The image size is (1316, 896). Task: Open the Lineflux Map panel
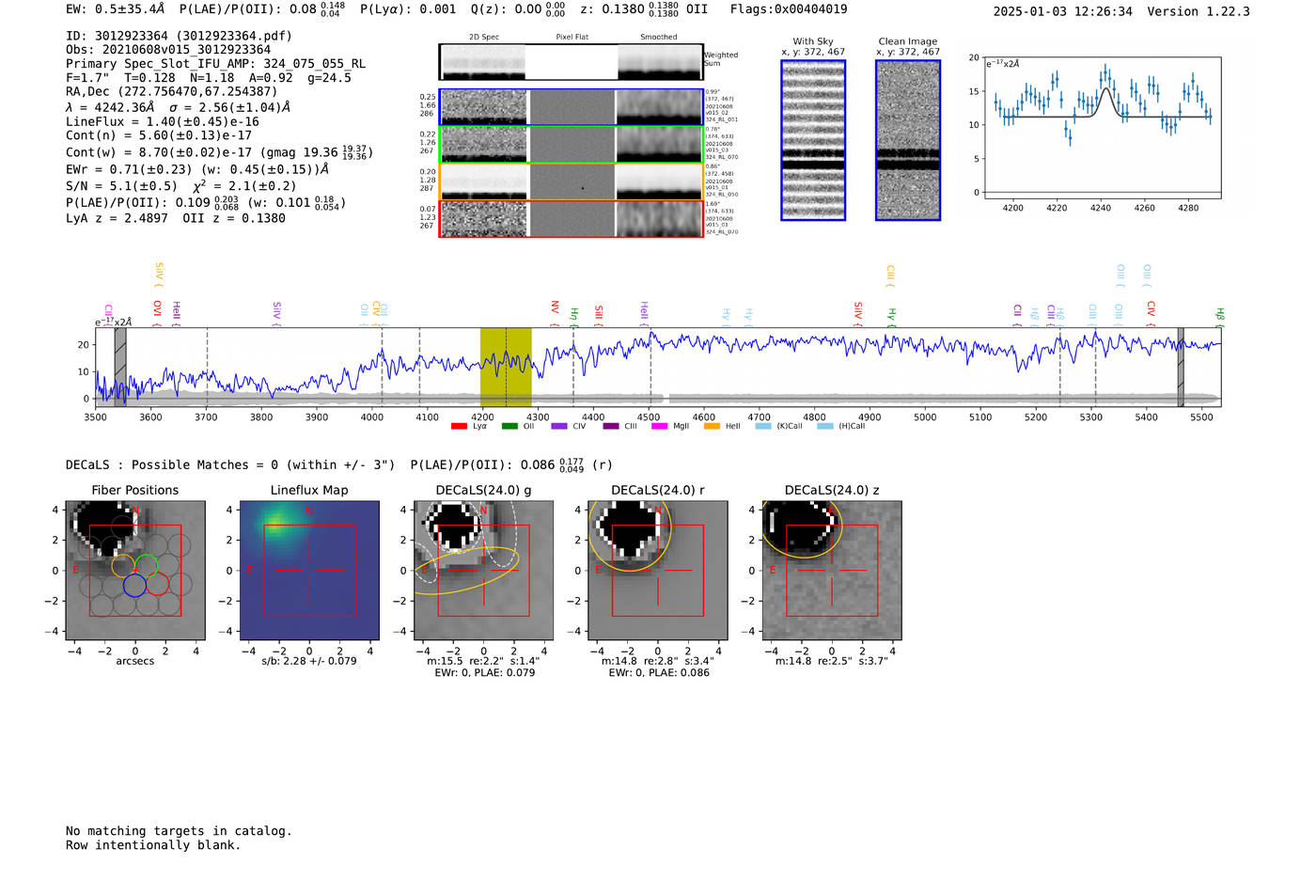pyautogui.click(x=309, y=570)
